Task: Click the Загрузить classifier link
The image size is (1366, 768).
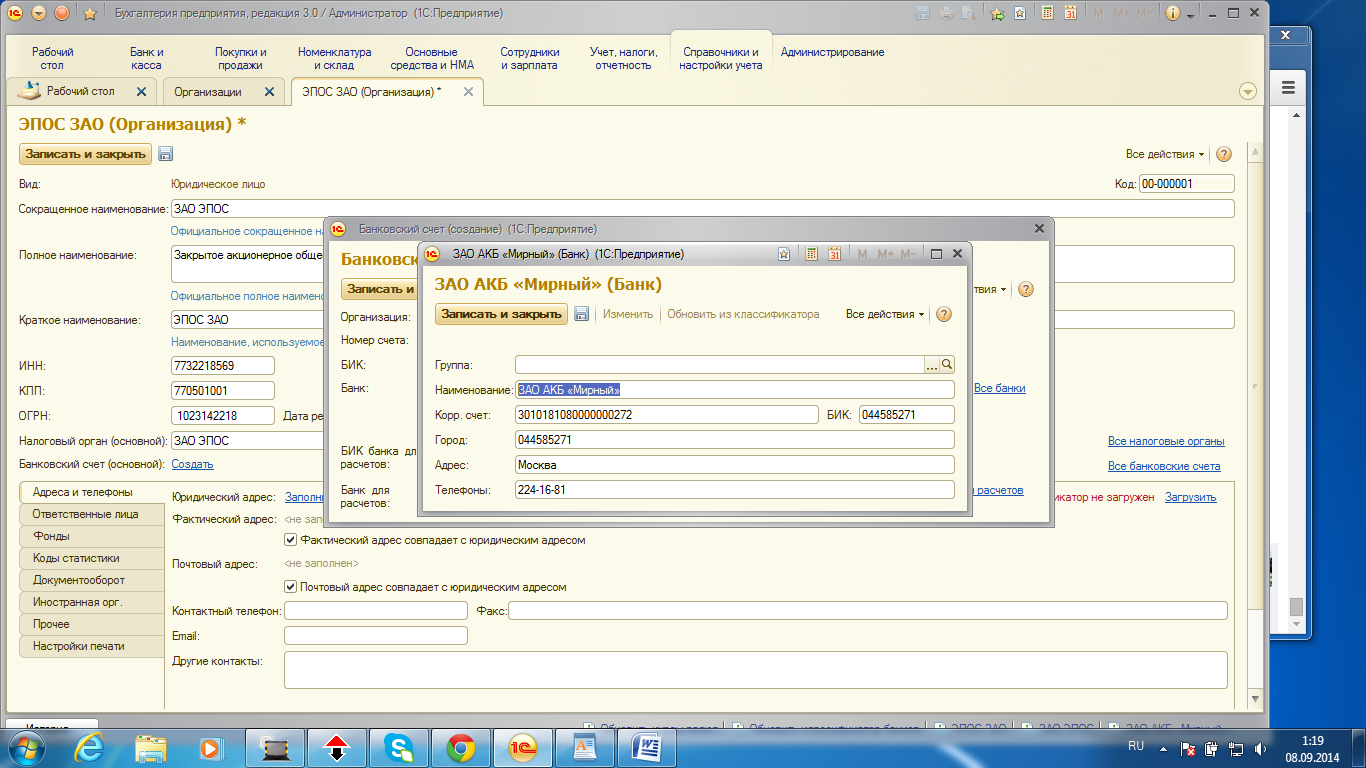Action: point(1191,497)
